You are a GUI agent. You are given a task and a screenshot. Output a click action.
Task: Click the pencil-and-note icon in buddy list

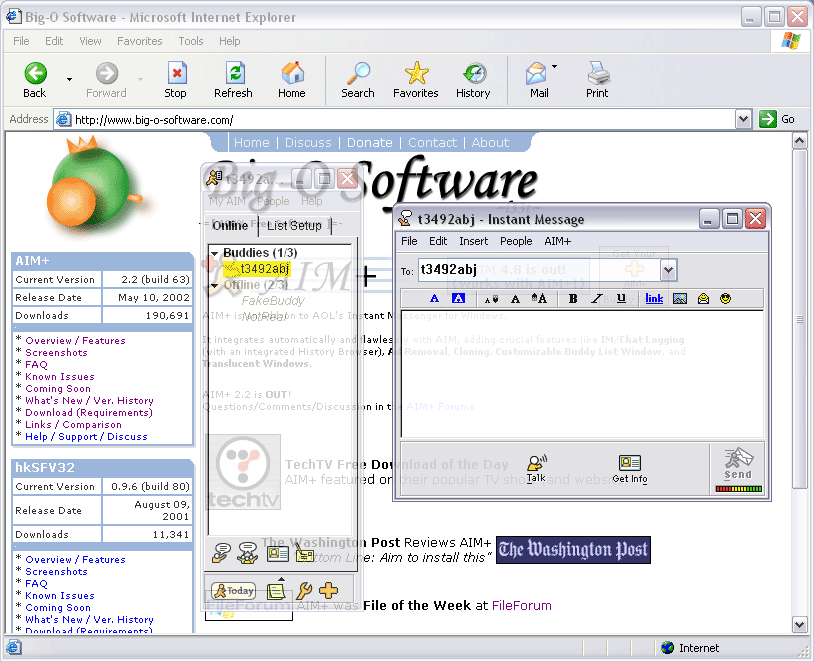[305, 553]
